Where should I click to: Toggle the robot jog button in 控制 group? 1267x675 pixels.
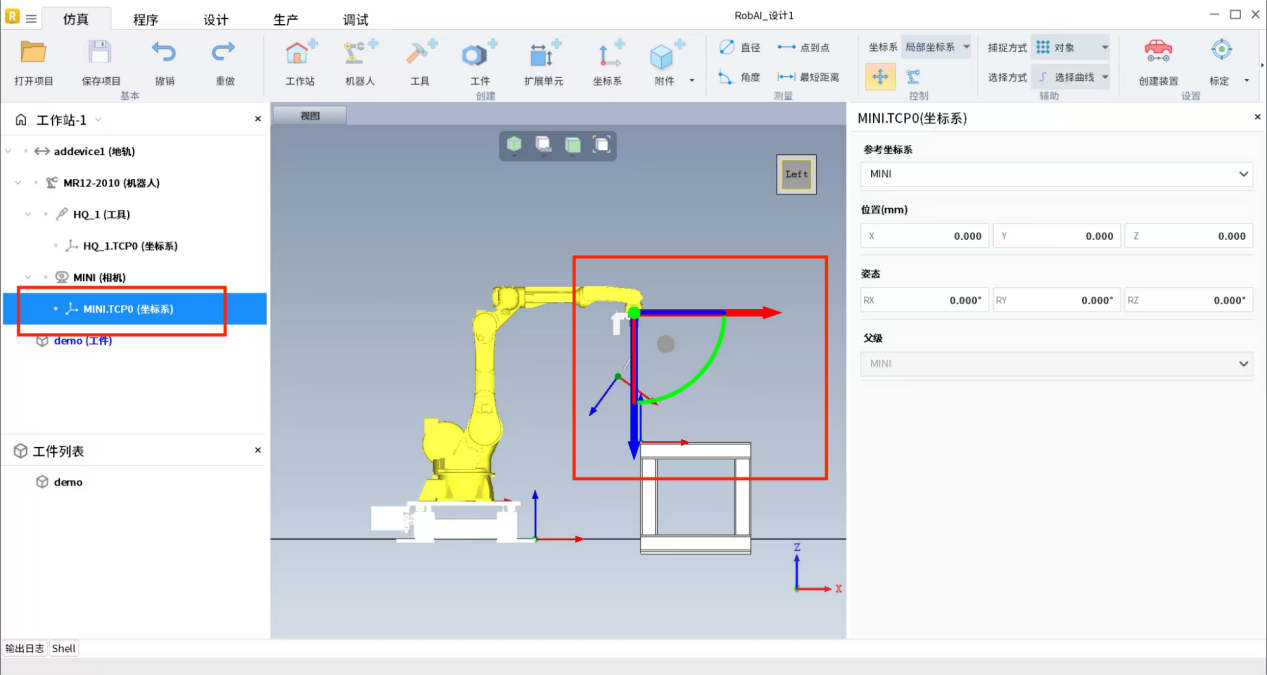click(913, 77)
